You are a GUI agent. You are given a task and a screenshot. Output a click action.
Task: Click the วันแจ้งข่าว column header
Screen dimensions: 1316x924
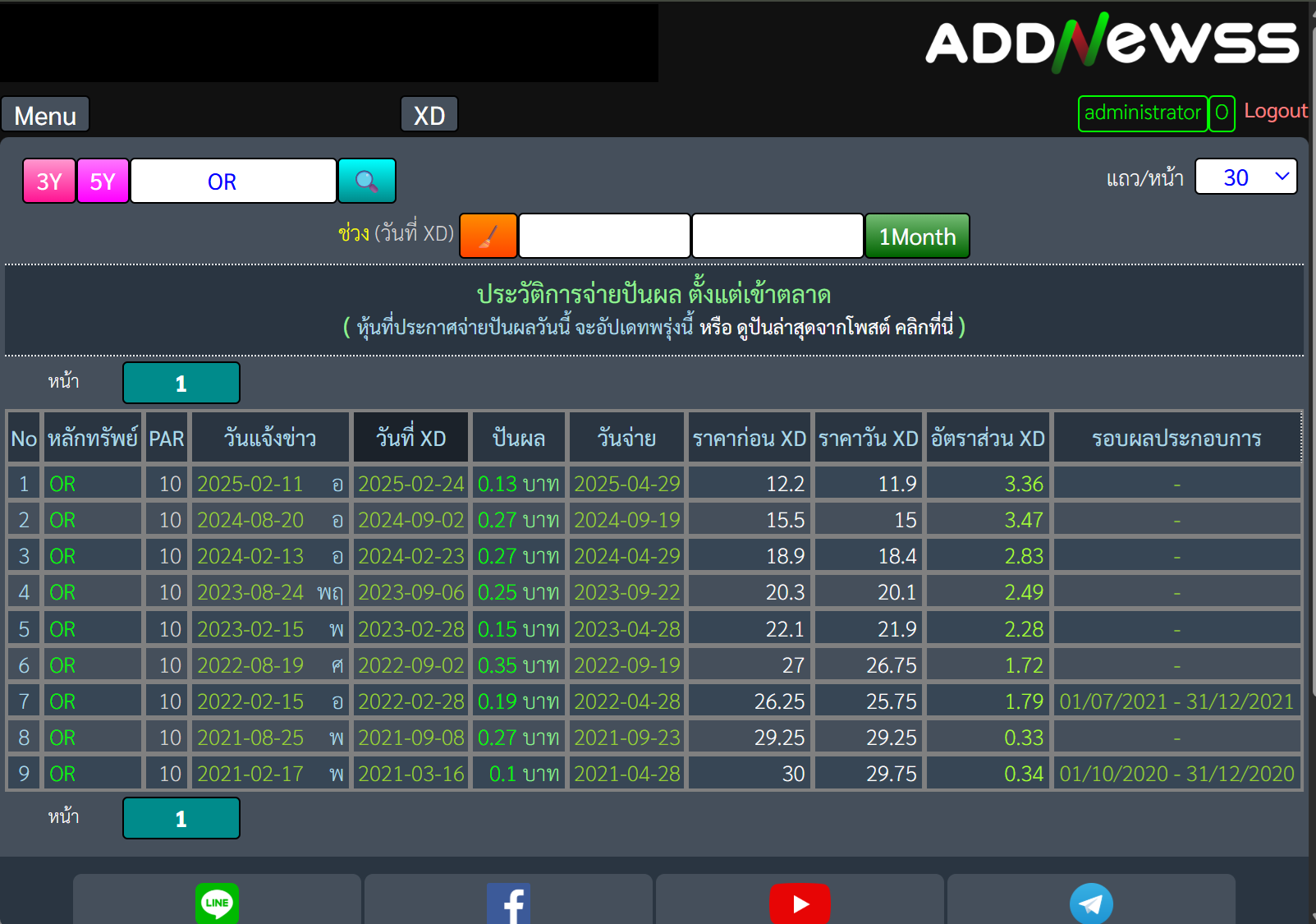(270, 438)
